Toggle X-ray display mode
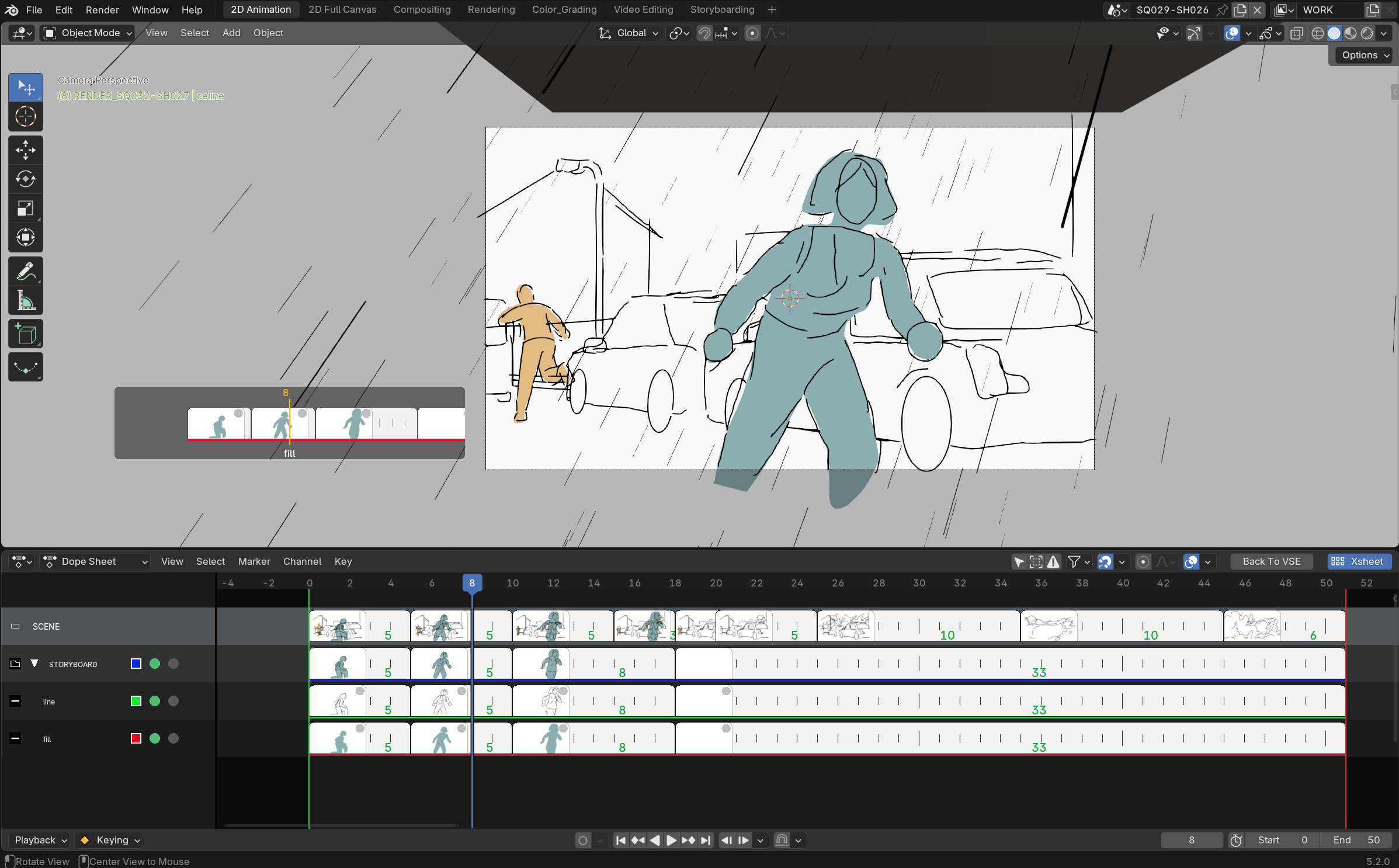Screen dimensions: 1399x868 pyautogui.click(x=1296, y=33)
